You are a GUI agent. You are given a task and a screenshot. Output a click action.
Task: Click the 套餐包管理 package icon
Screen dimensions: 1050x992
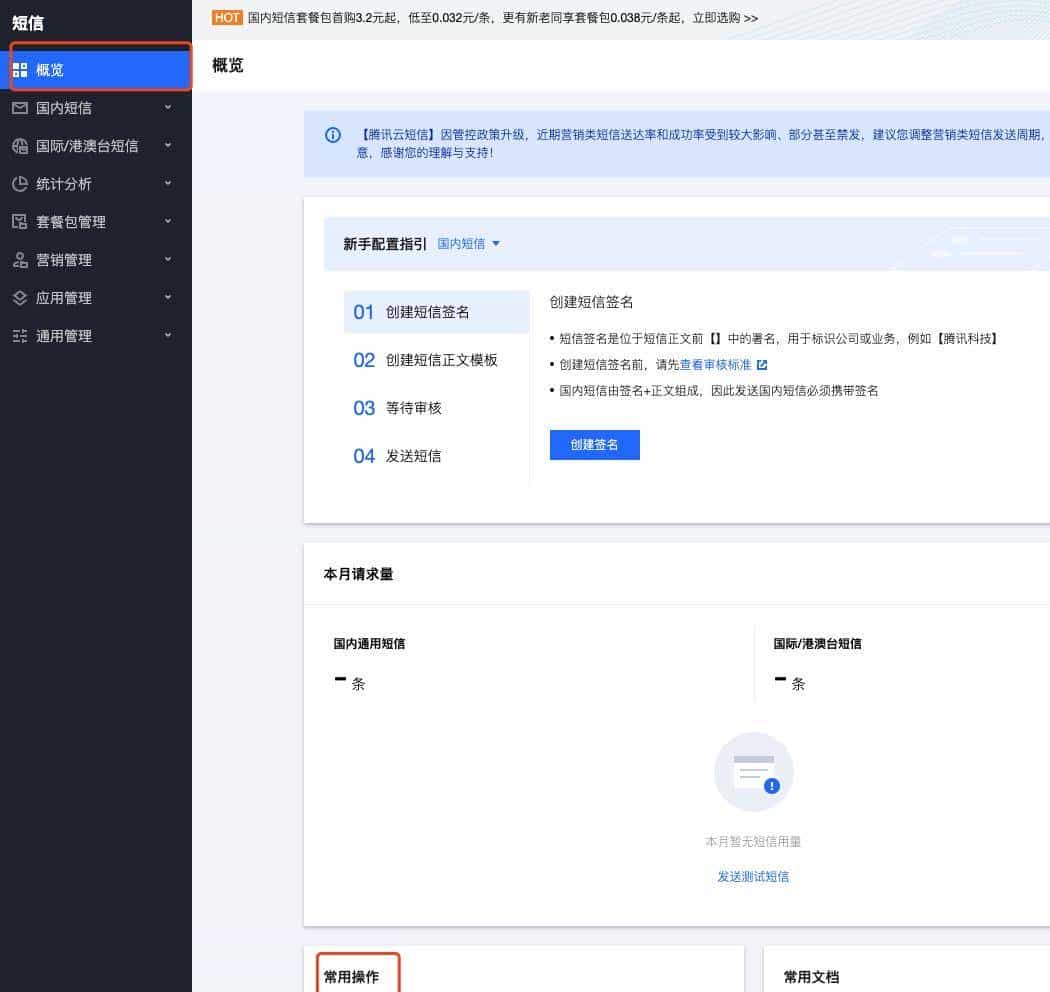coord(22,221)
